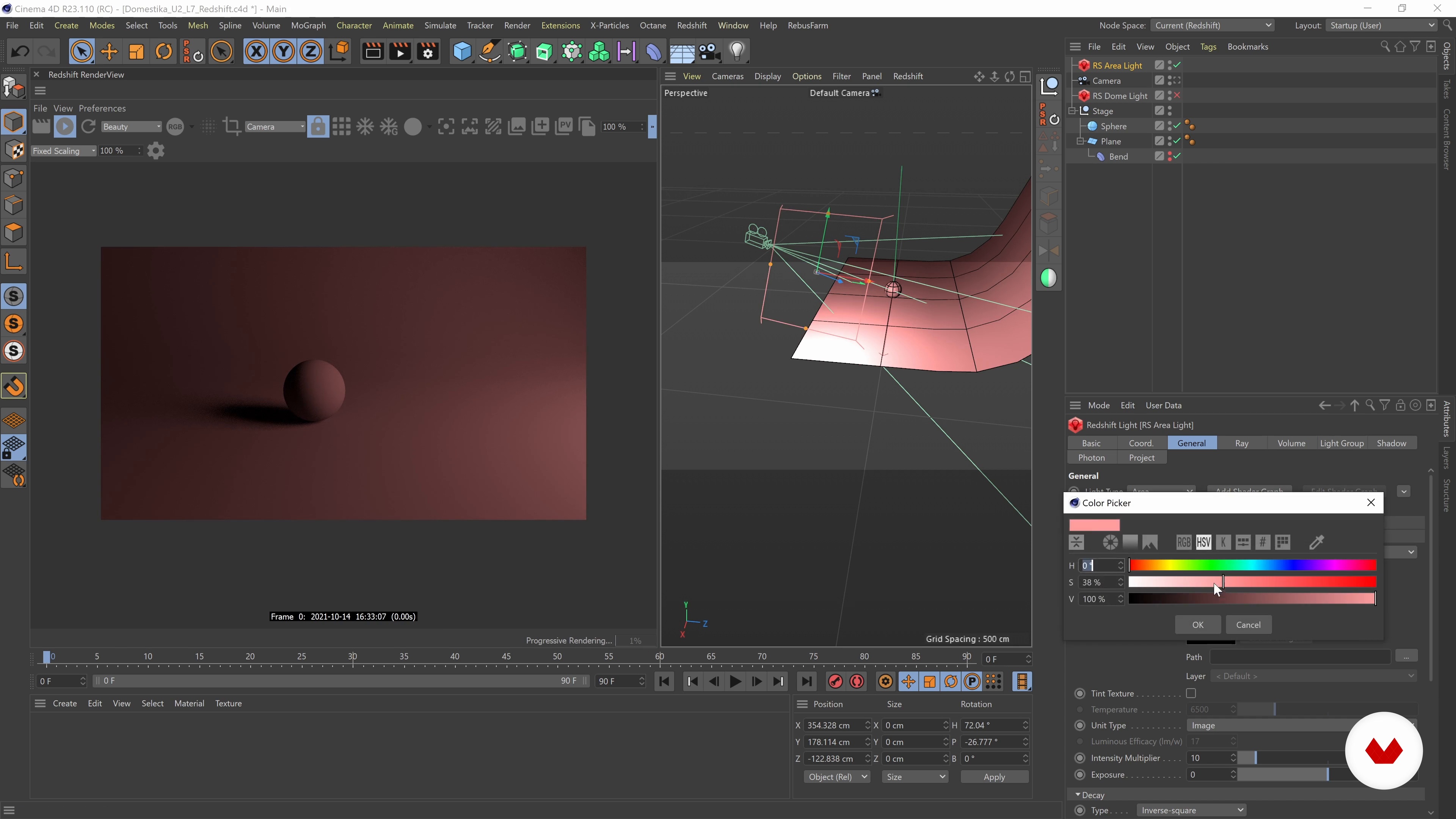Click the pink color preview swatch
1456x819 pixels.
tap(1094, 525)
